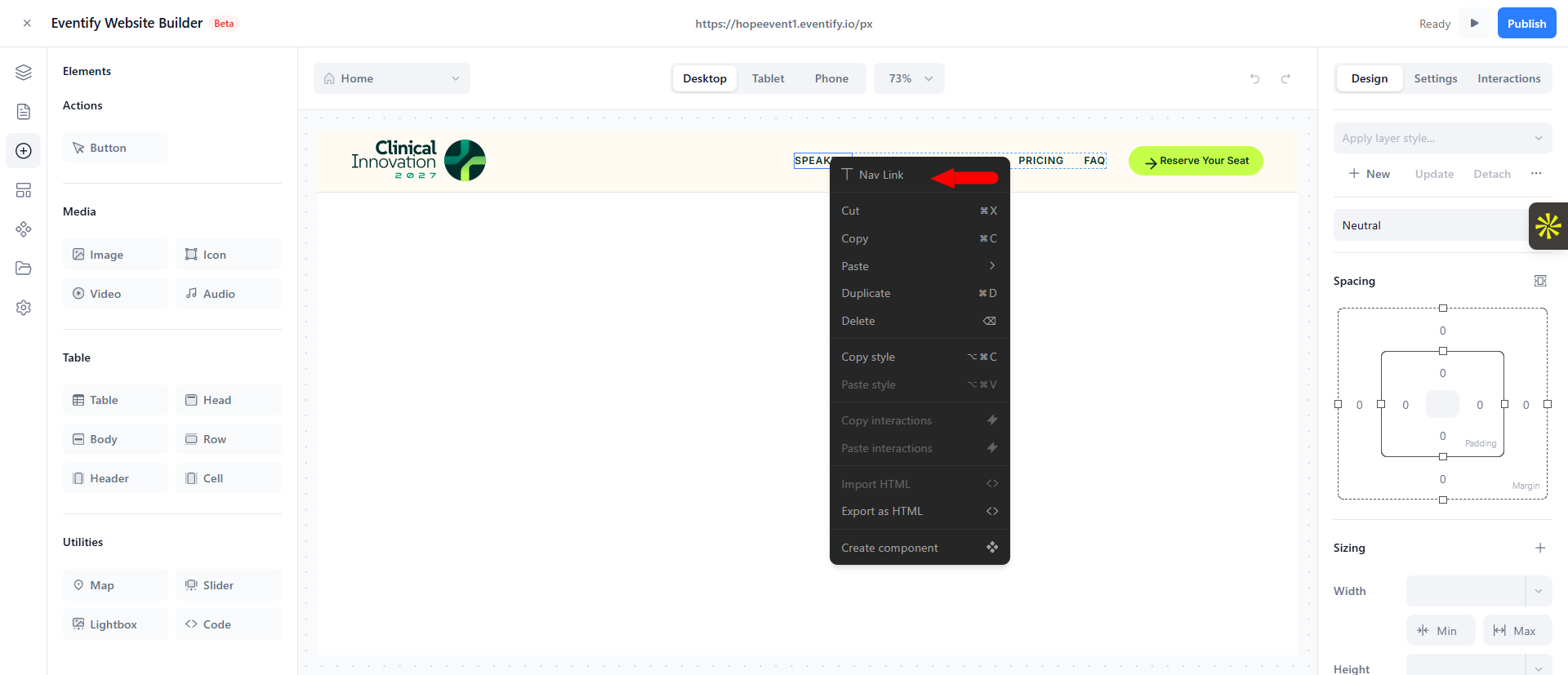Close the website builder with X icon
This screenshot has width=1568, height=675.
pos(27,24)
